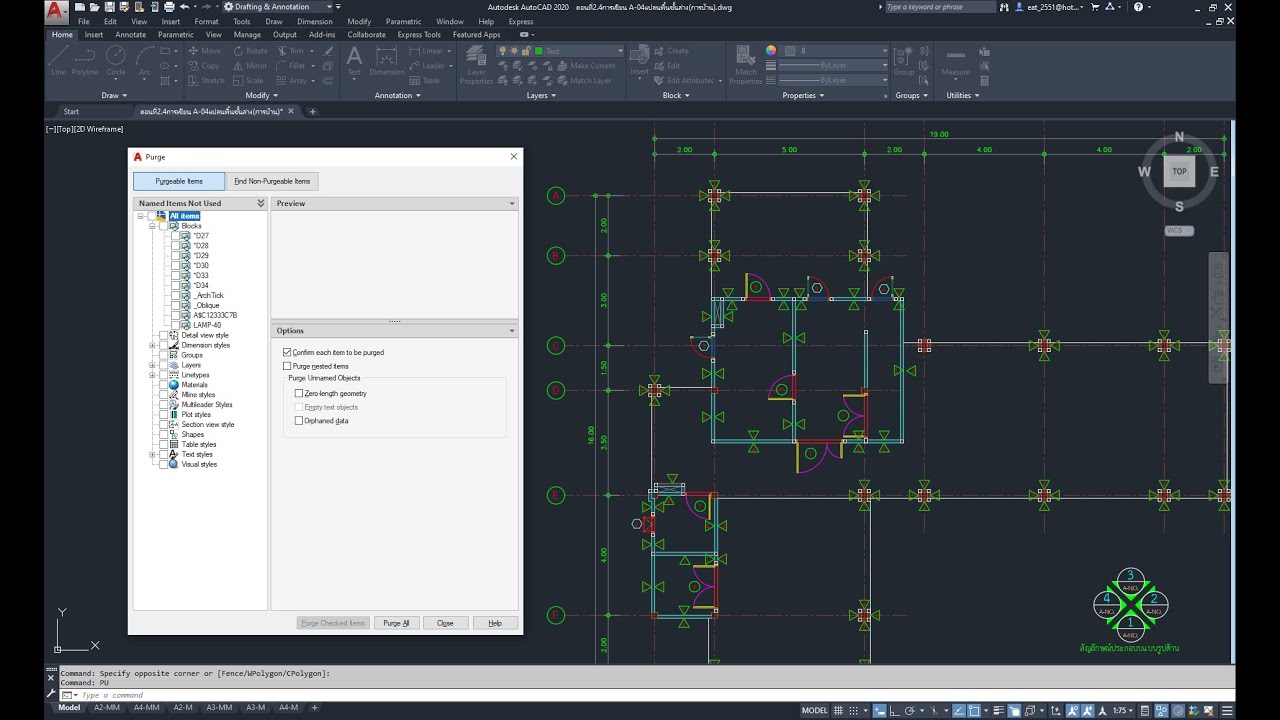Image resolution: width=1280 pixels, height=720 pixels.
Task: Click the Close button in Purge dialog
Action: [x=445, y=623]
